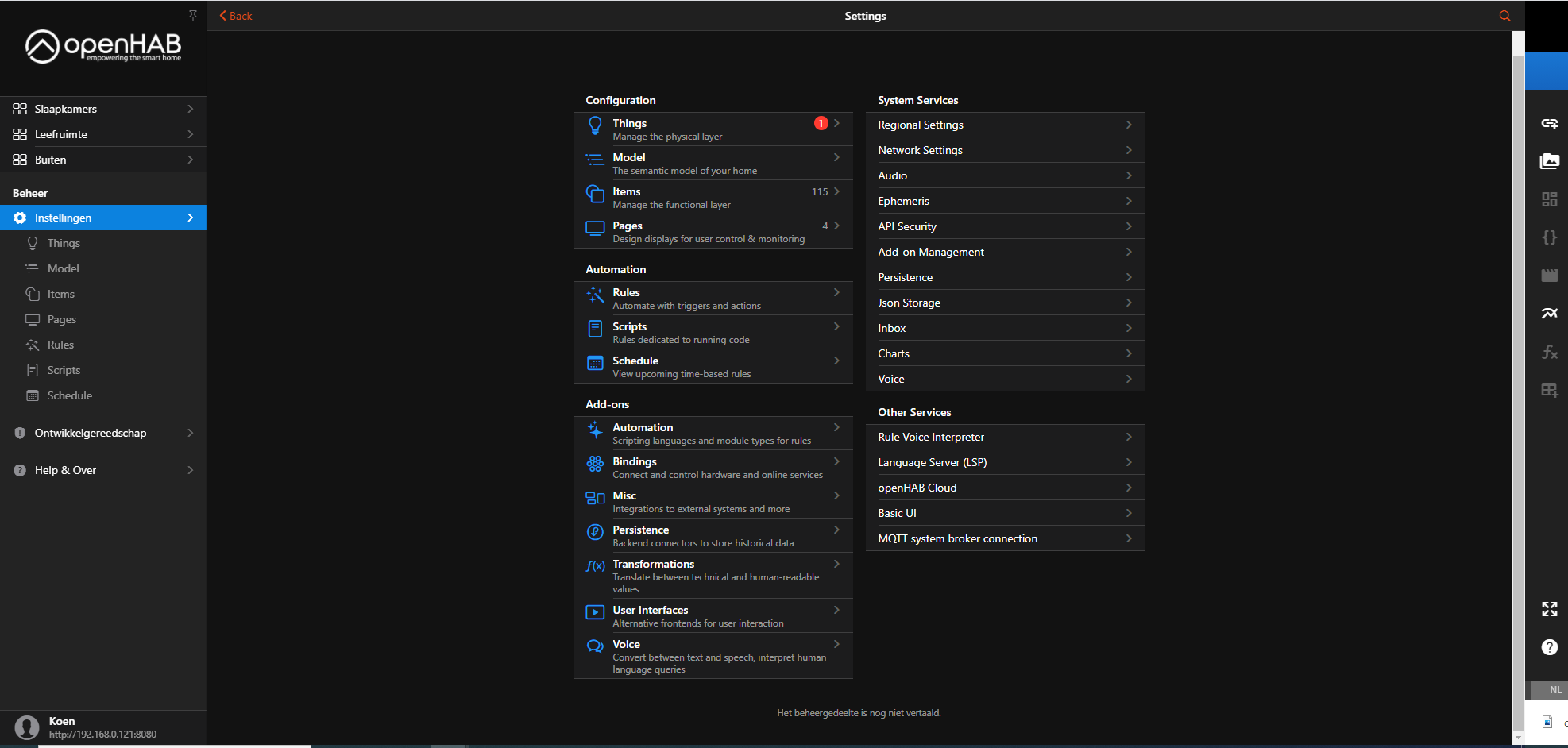Open Rule Voice Interpreter settings
Image resolution: width=1568 pixels, height=748 pixels.
[1005, 437]
